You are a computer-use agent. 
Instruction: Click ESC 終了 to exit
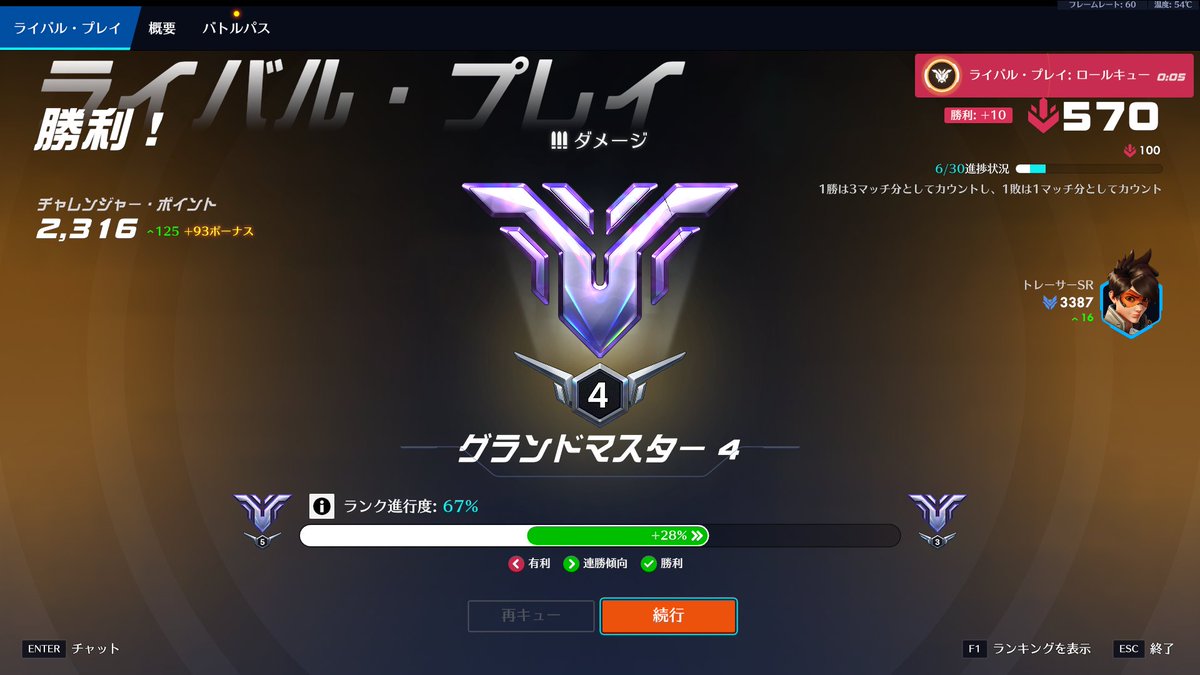1145,649
